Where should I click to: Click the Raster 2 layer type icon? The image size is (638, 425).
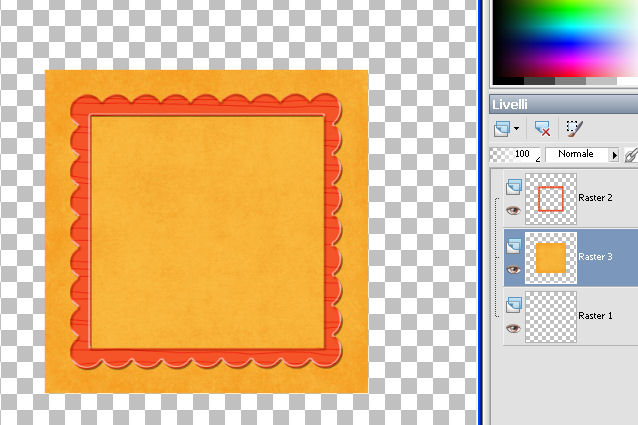[514, 187]
